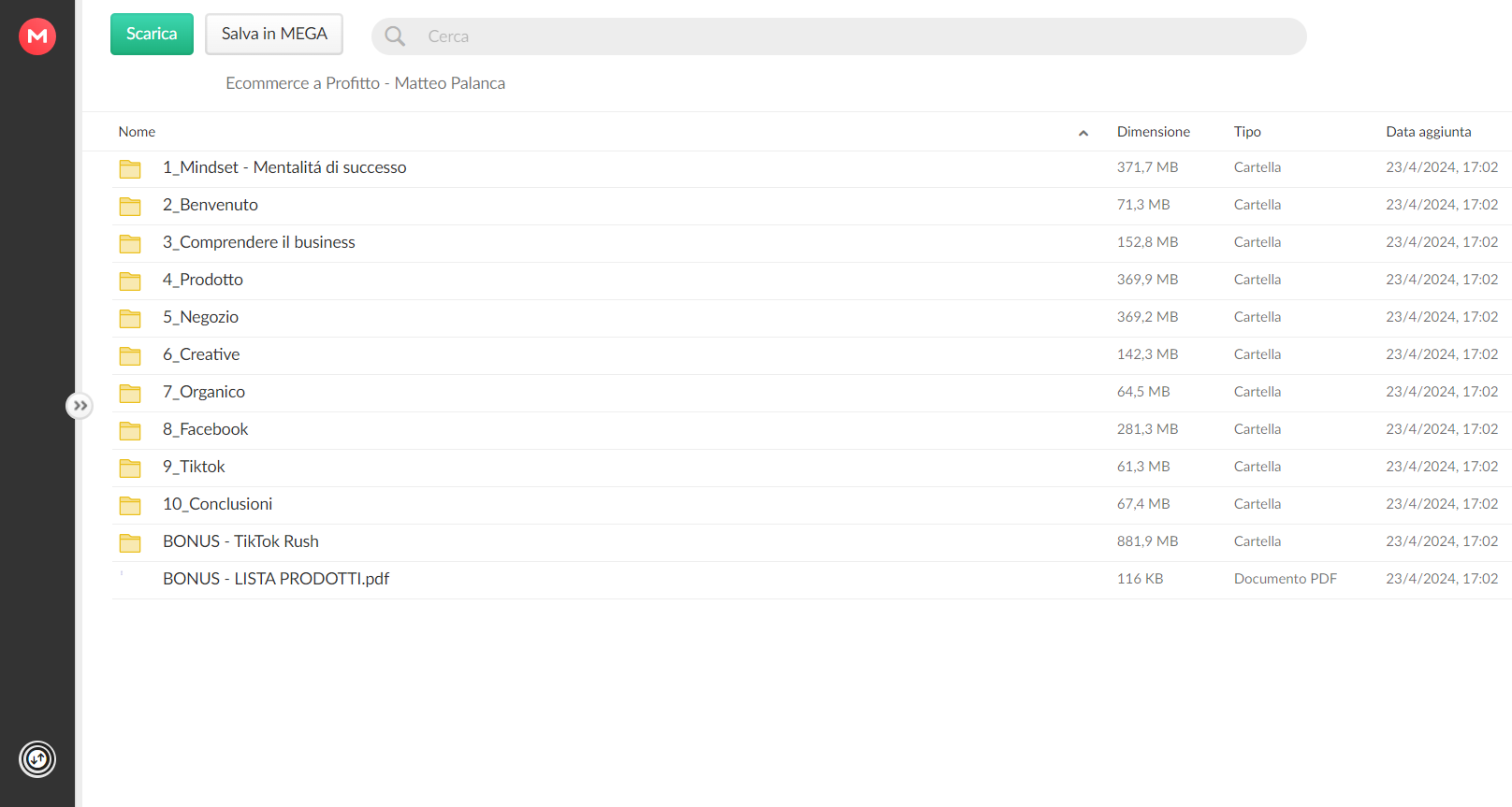Sort by the Dimensione column header
This screenshot has height=807, width=1512.
click(x=1154, y=132)
